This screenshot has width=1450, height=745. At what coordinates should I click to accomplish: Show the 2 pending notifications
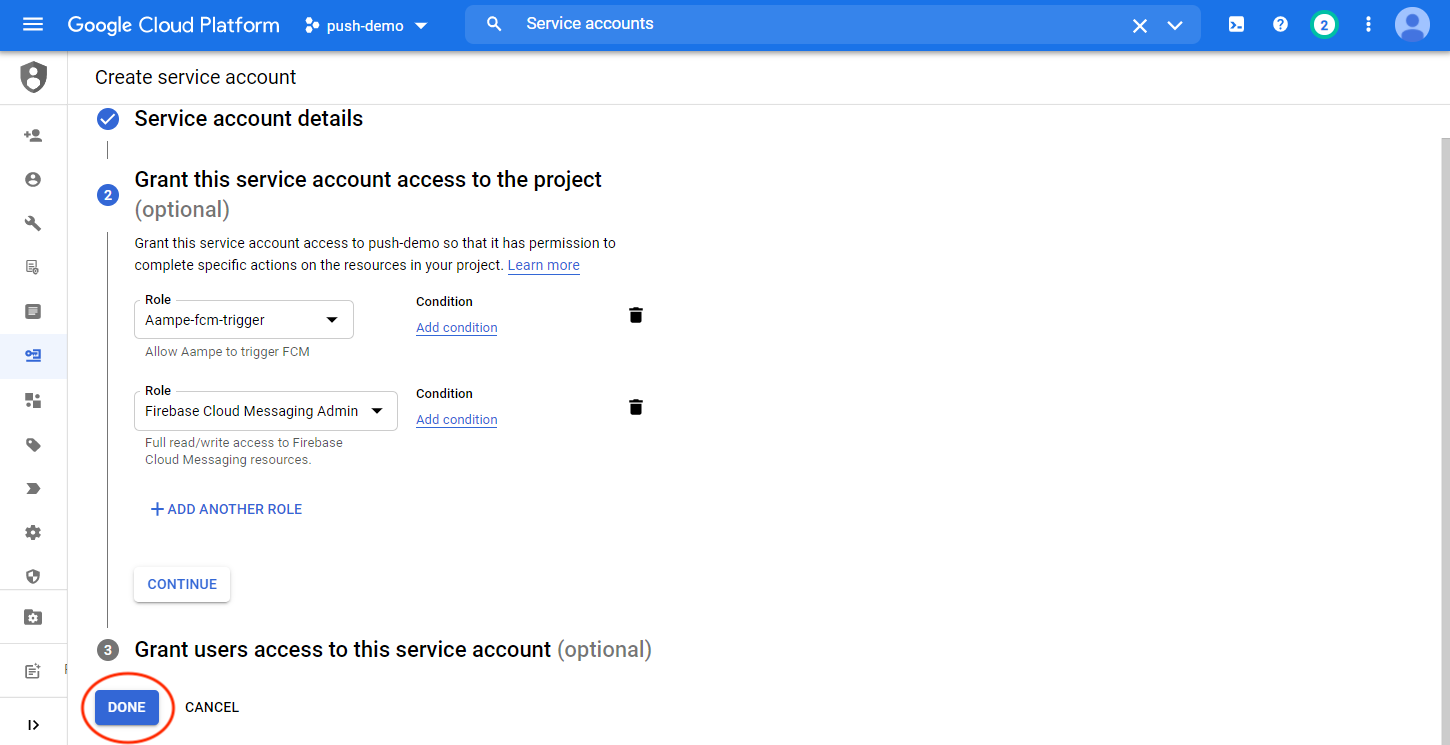pos(1324,25)
